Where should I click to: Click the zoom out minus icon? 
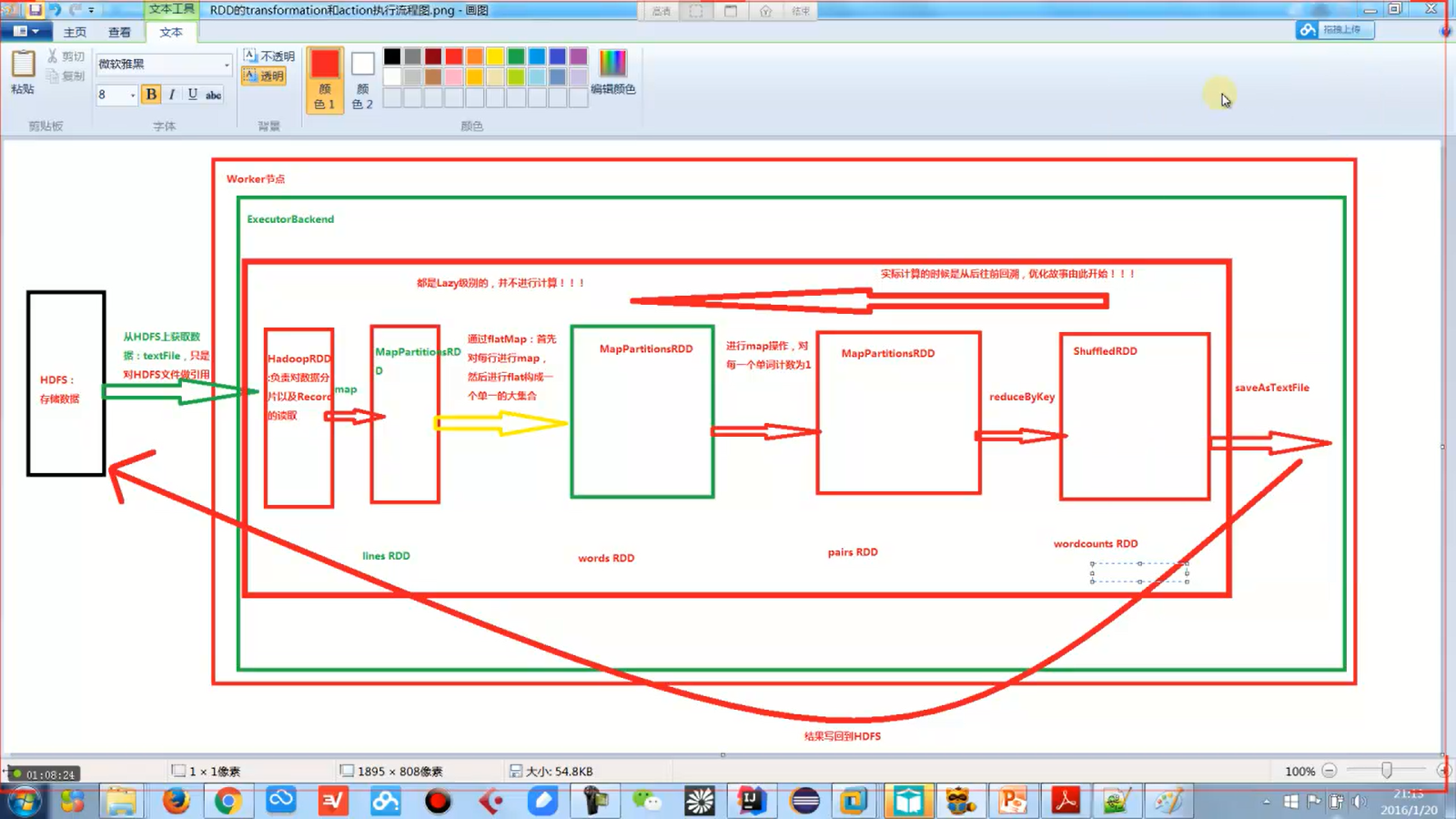point(1329,771)
